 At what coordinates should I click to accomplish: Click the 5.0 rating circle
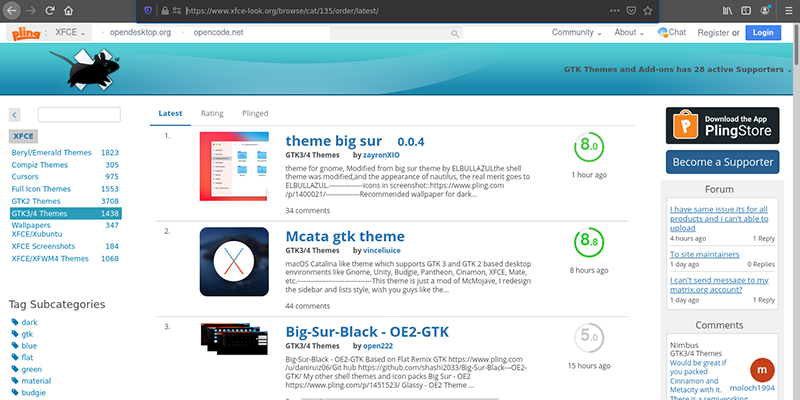coord(589,337)
